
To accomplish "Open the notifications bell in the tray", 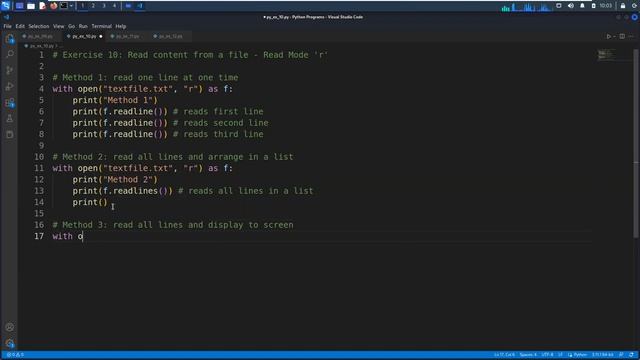I will (582, 6).
